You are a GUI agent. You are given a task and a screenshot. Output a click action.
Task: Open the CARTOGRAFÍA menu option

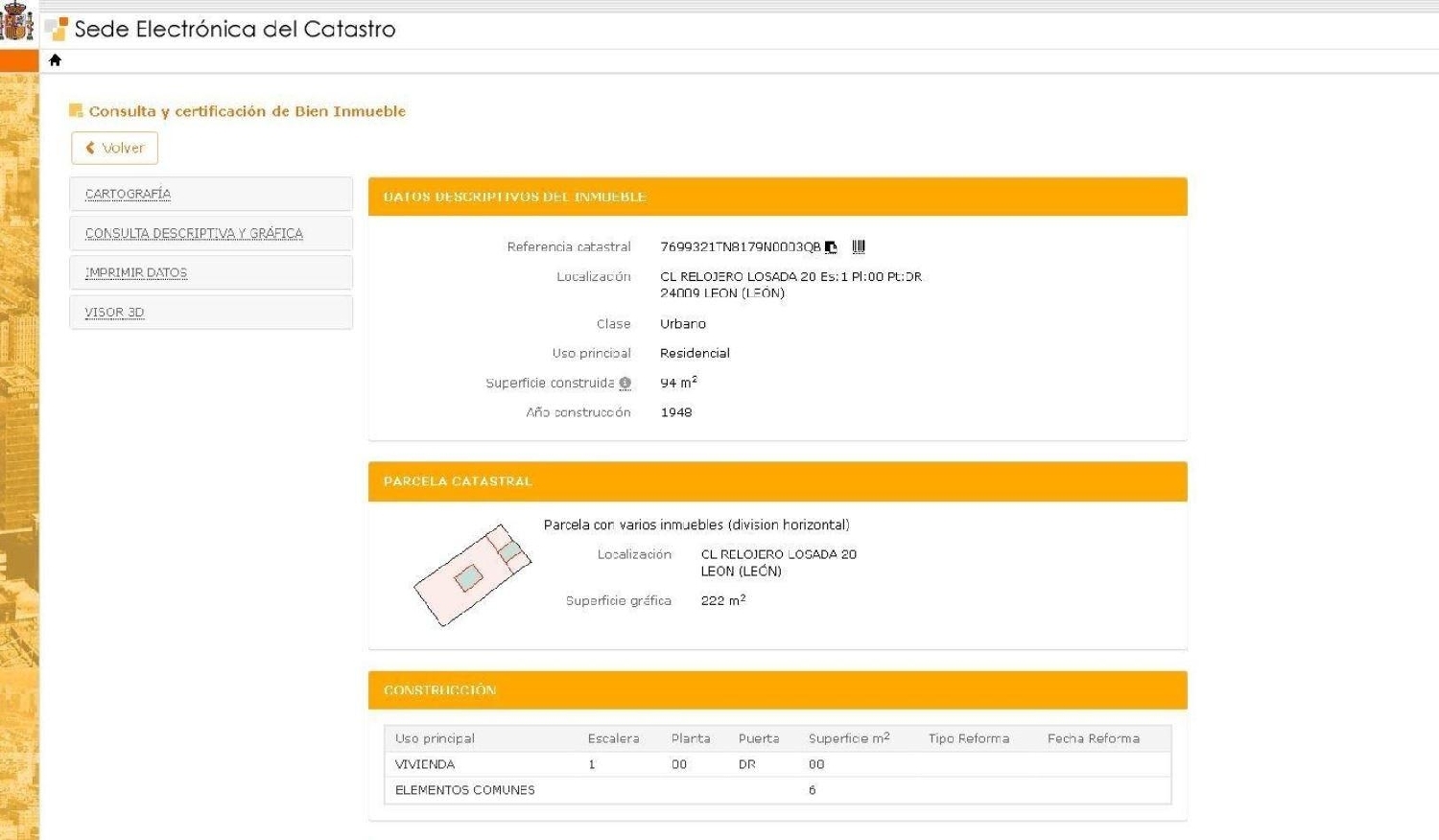pyautogui.click(x=128, y=194)
